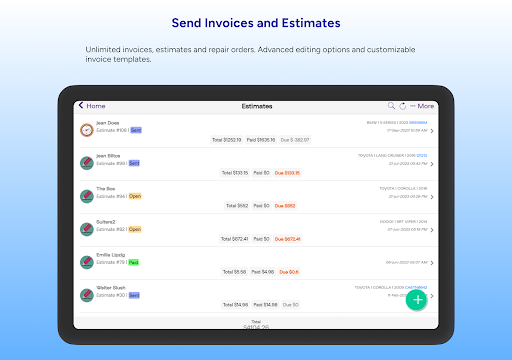Image resolution: width=512 pixels, height=360 pixels.
Task: Click the Open badge on Estimate #94
Action: click(x=135, y=196)
